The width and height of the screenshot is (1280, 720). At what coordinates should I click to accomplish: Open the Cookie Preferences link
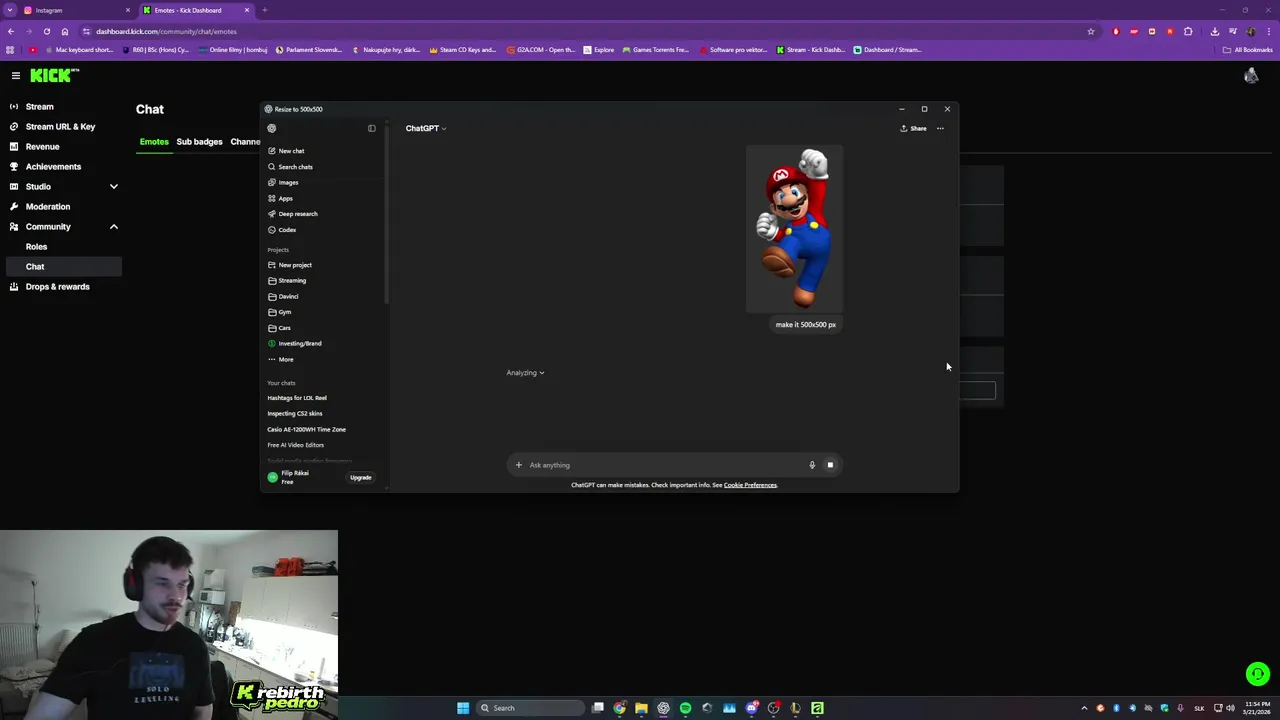(750, 485)
